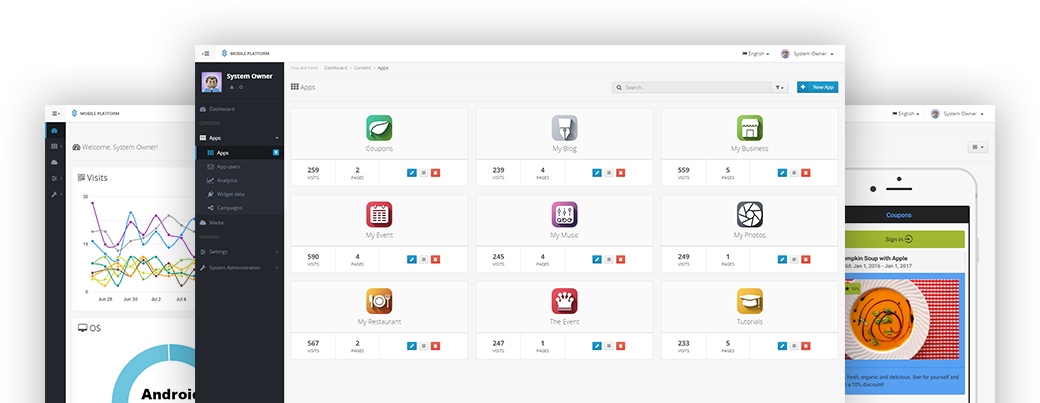Click dashboard home icon in left window sidebar
Screen dimensions: 1040x403
(54, 131)
